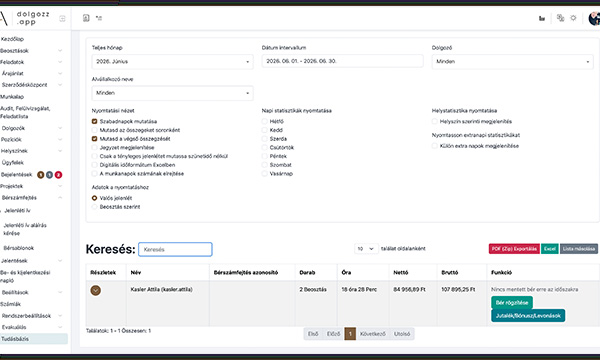Click the Bér rögzítése button
Image resolution: width=600 pixels, height=360 pixels.
[512, 303]
